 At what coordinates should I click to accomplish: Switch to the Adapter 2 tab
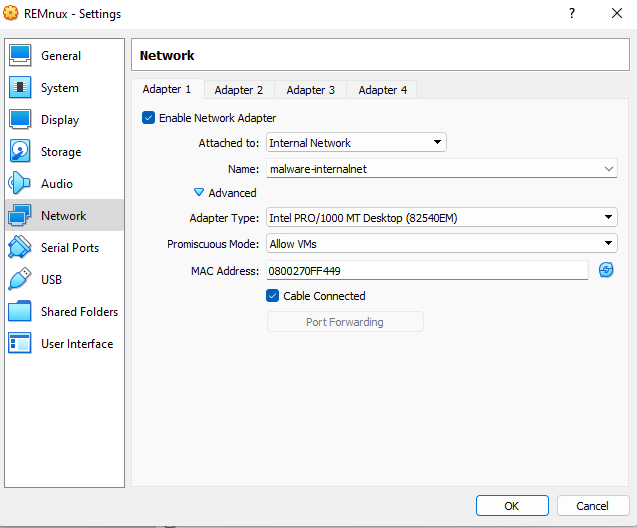(239, 90)
